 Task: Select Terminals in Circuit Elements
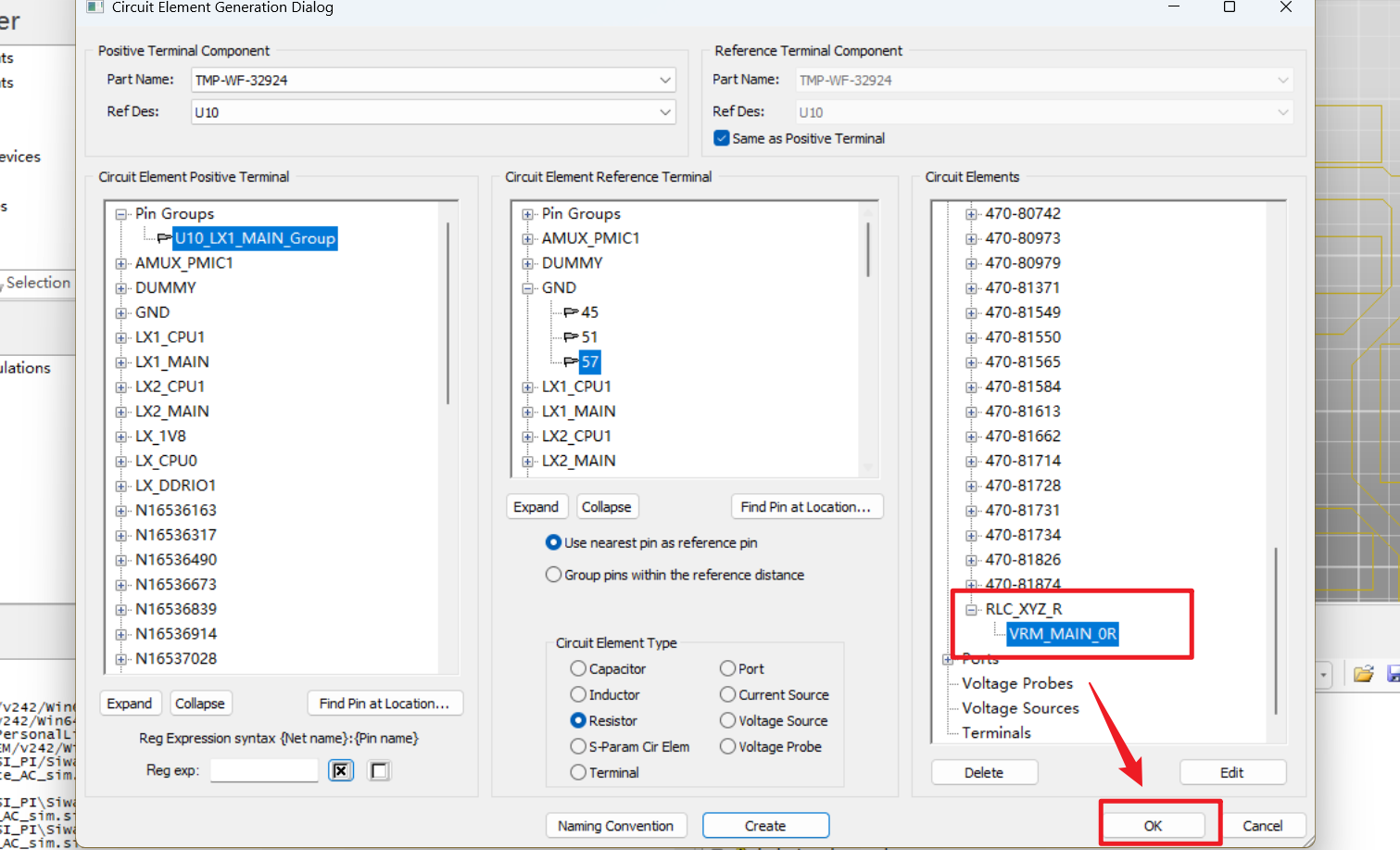[996, 733]
